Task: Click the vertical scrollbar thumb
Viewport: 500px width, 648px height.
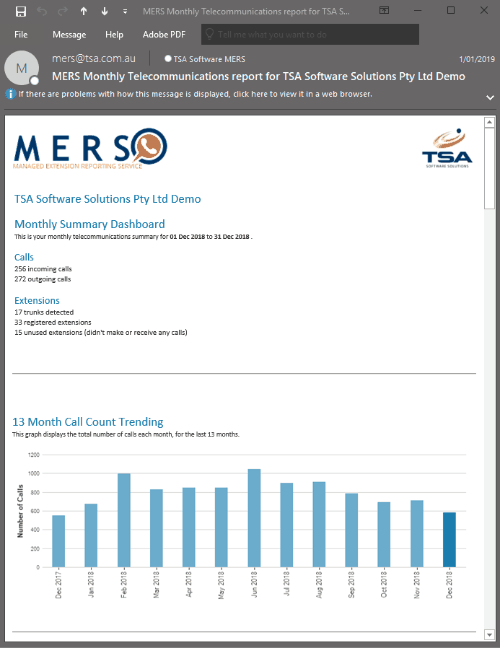Action: (x=489, y=169)
